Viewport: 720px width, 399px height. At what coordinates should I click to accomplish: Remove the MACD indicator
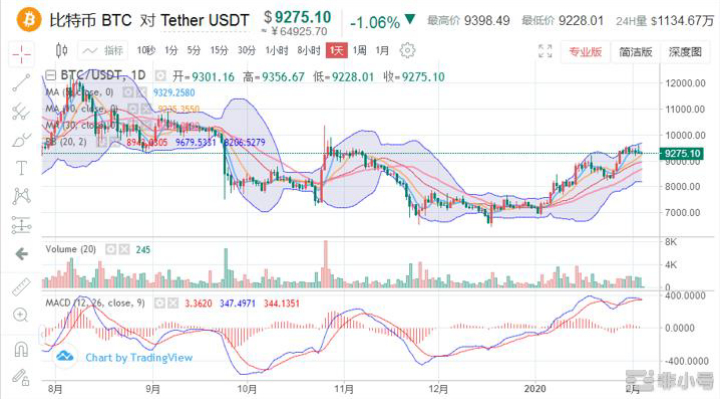pyautogui.click(x=173, y=303)
